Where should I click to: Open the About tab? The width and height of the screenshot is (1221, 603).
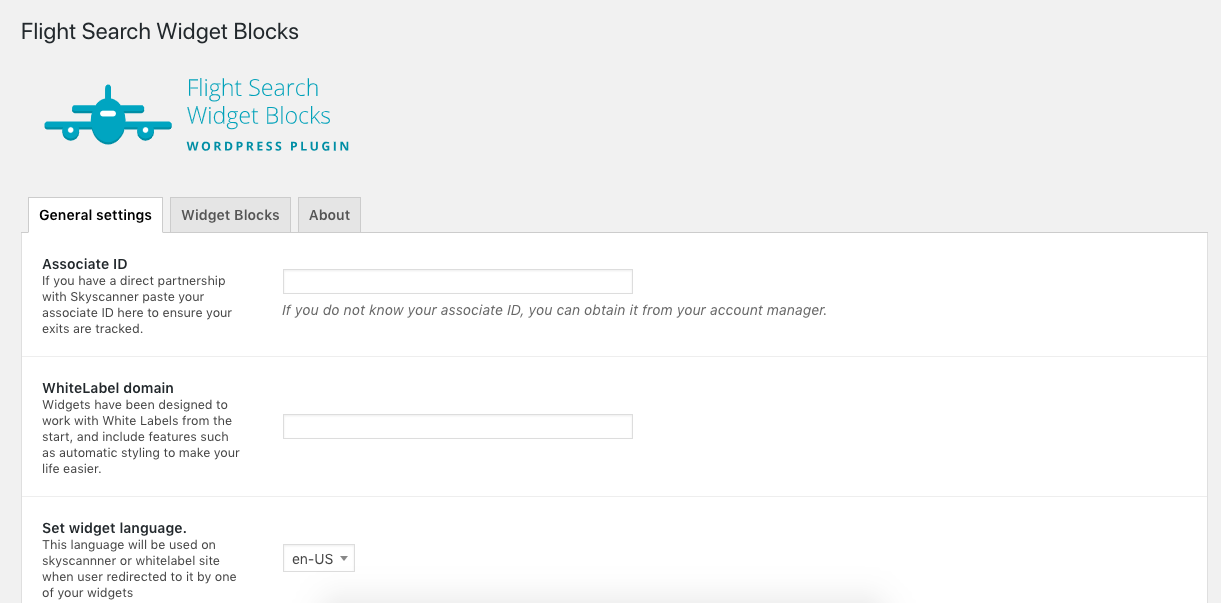pyautogui.click(x=329, y=215)
